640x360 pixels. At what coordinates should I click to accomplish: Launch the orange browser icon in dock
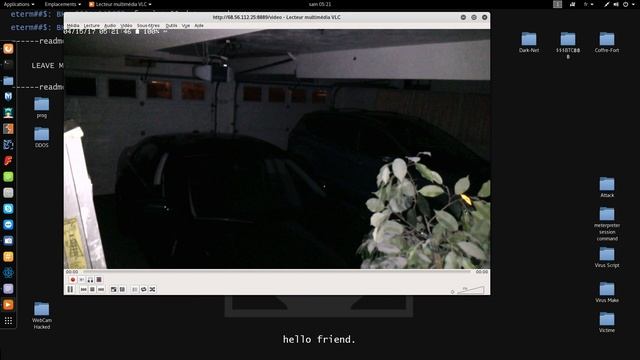[x=8, y=49]
